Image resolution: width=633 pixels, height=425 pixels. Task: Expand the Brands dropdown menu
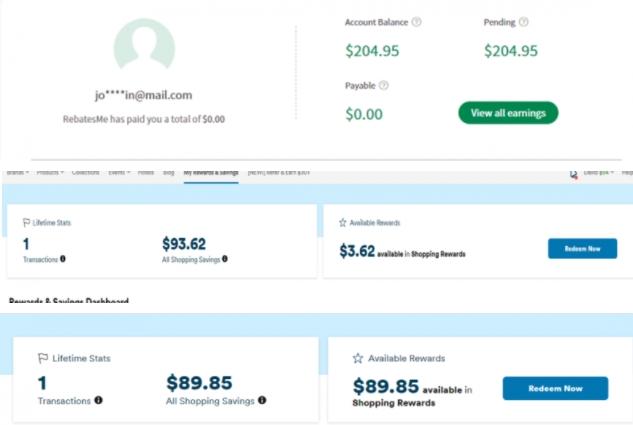(16, 173)
